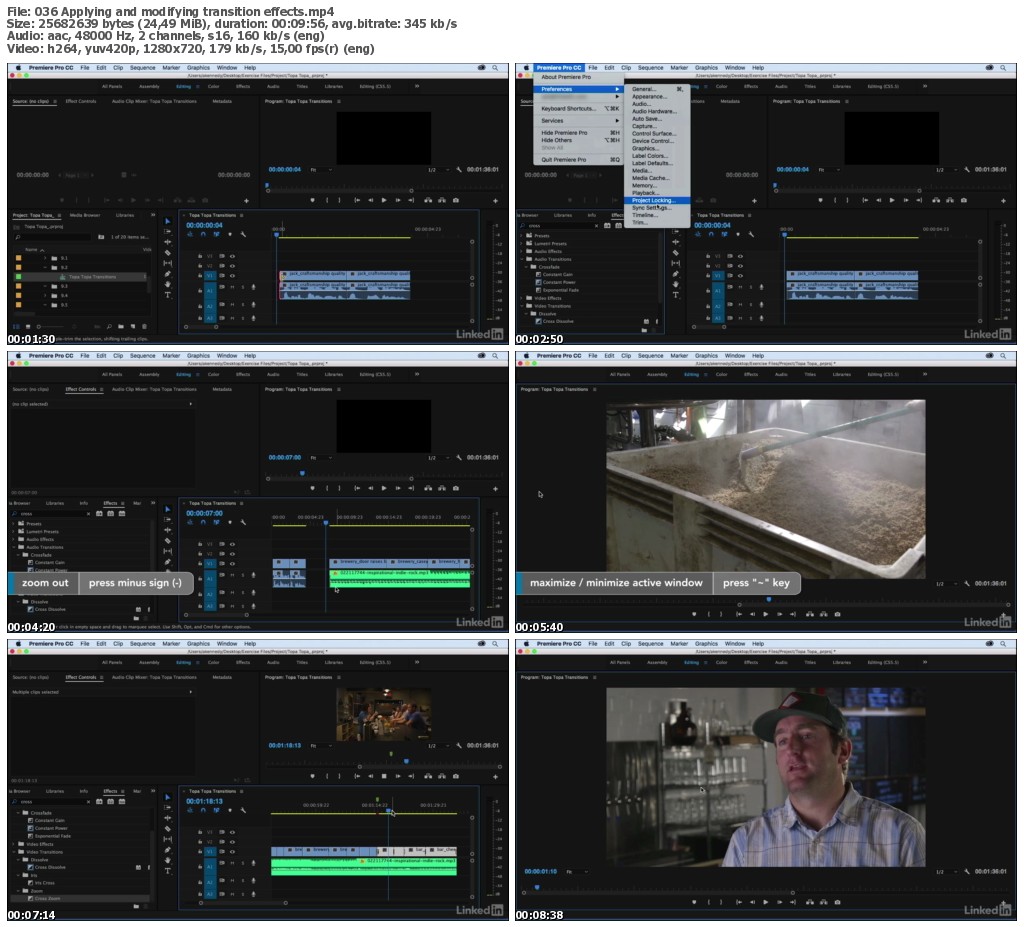The height and width of the screenshot is (927, 1024).
Task: Select Quit Premiere Pro in the 00:02:50 menu
Action: [x=579, y=159]
